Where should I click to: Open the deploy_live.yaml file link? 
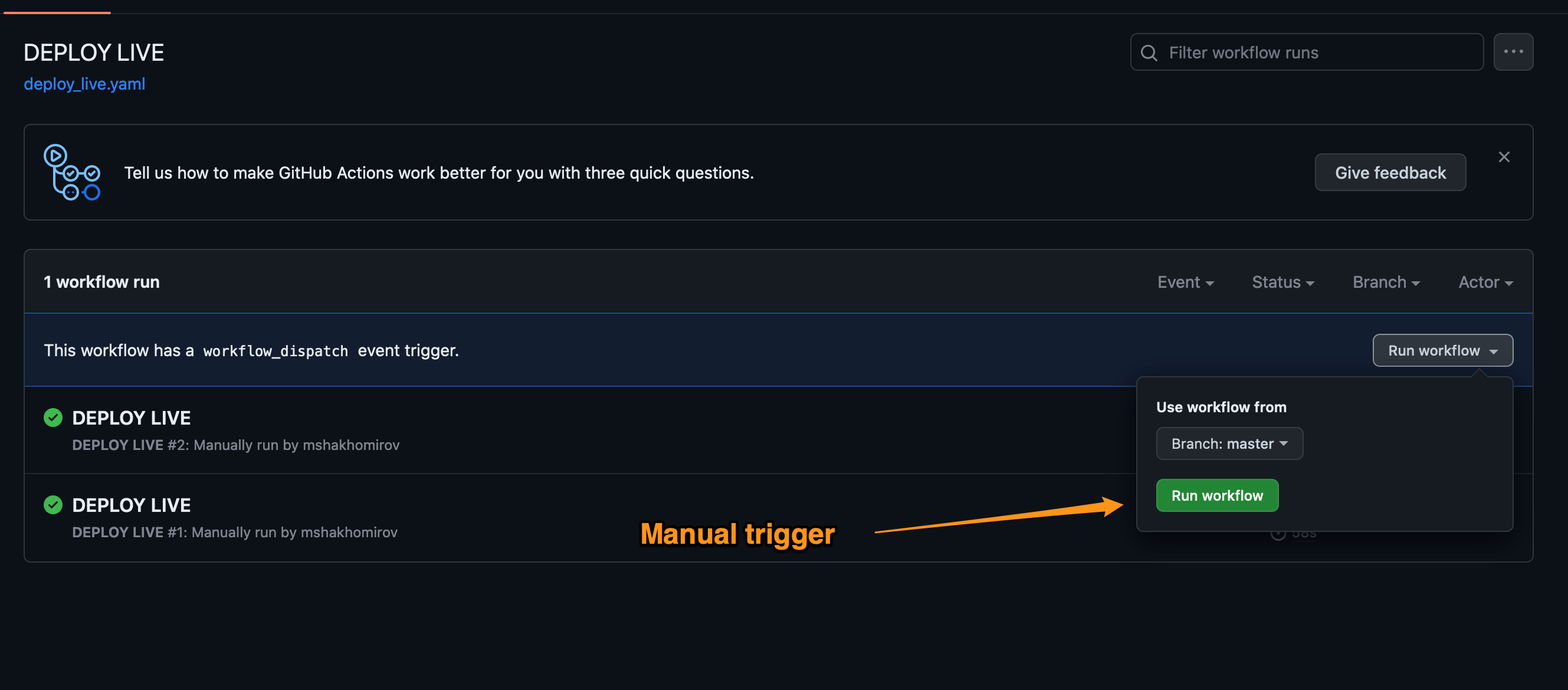coord(84,84)
